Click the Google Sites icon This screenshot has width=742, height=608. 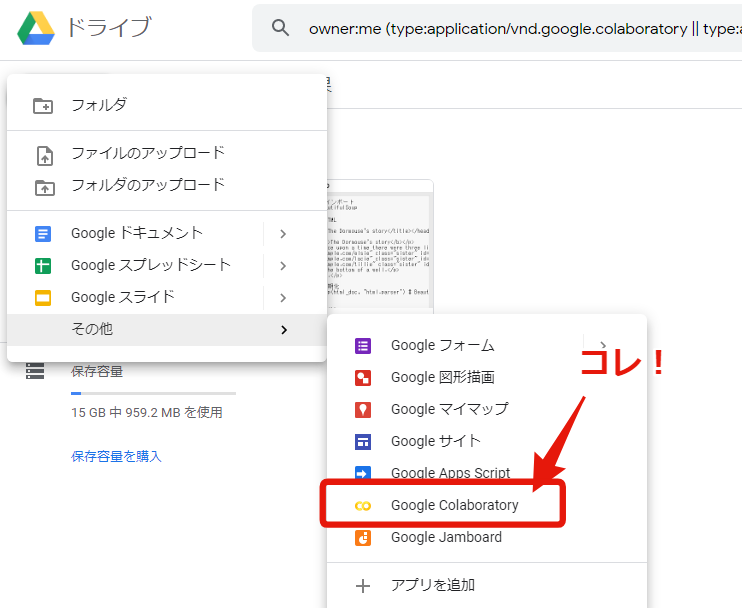coord(363,442)
